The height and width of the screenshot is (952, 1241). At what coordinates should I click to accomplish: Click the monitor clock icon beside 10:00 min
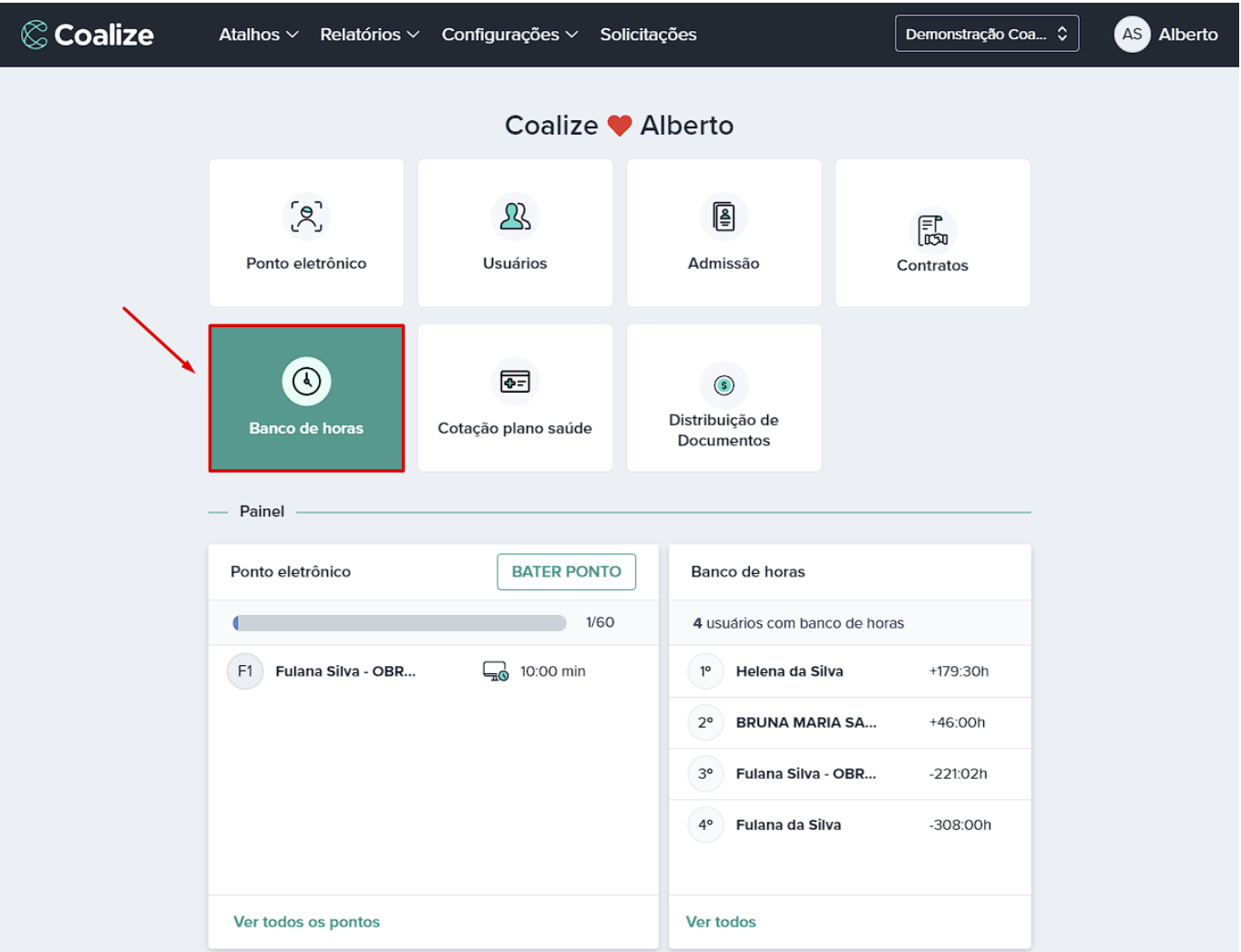coord(495,671)
